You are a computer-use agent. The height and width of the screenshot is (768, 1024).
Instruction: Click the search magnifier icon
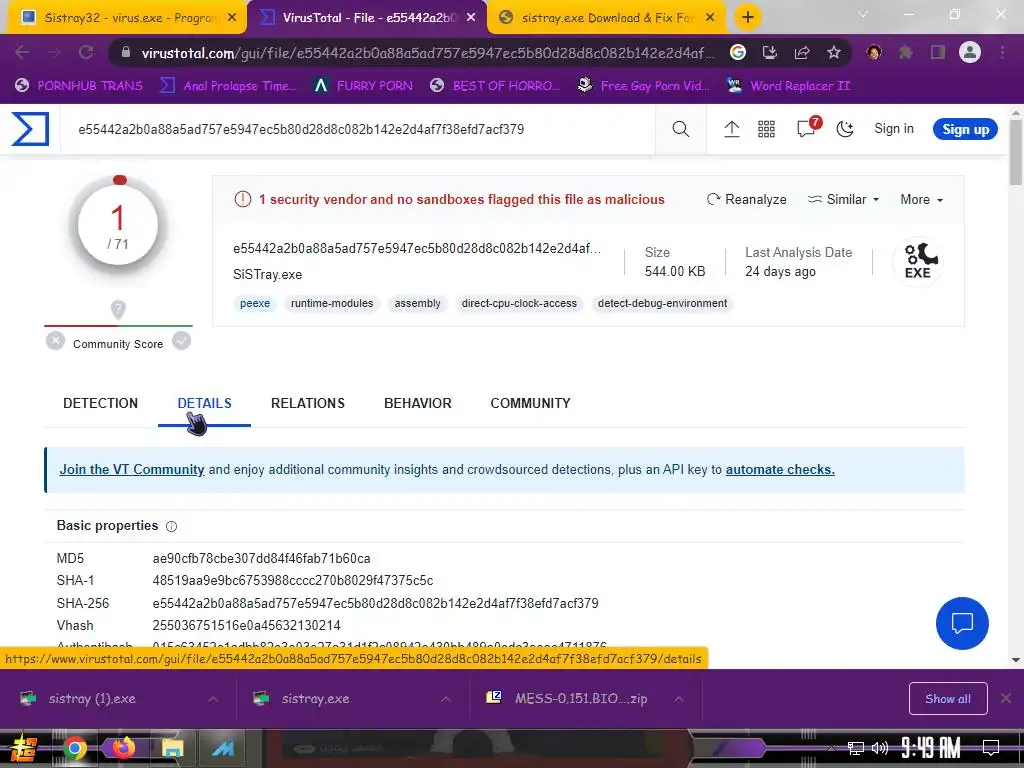click(x=680, y=129)
